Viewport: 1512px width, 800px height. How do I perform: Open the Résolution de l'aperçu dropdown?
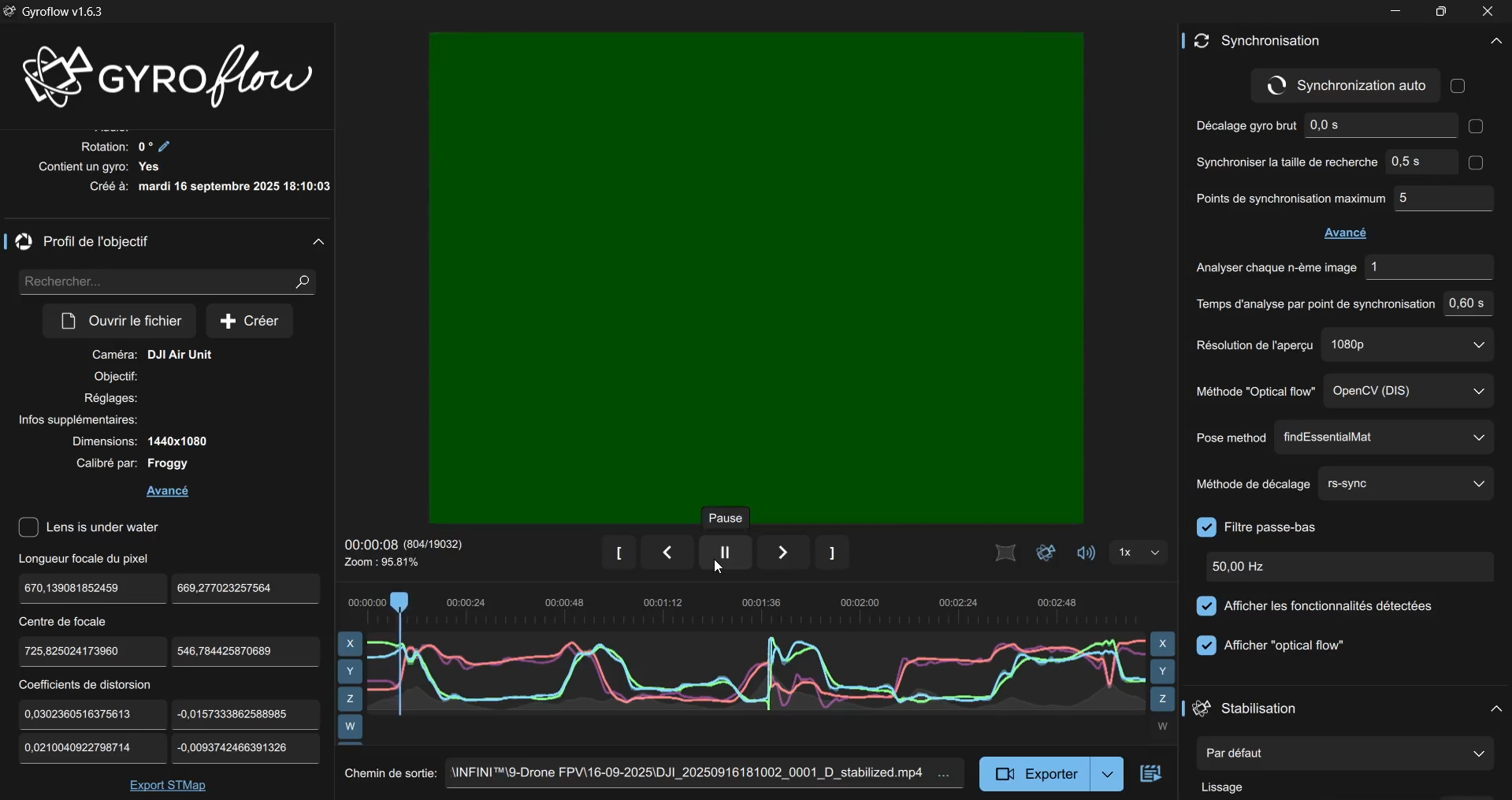[x=1408, y=345]
